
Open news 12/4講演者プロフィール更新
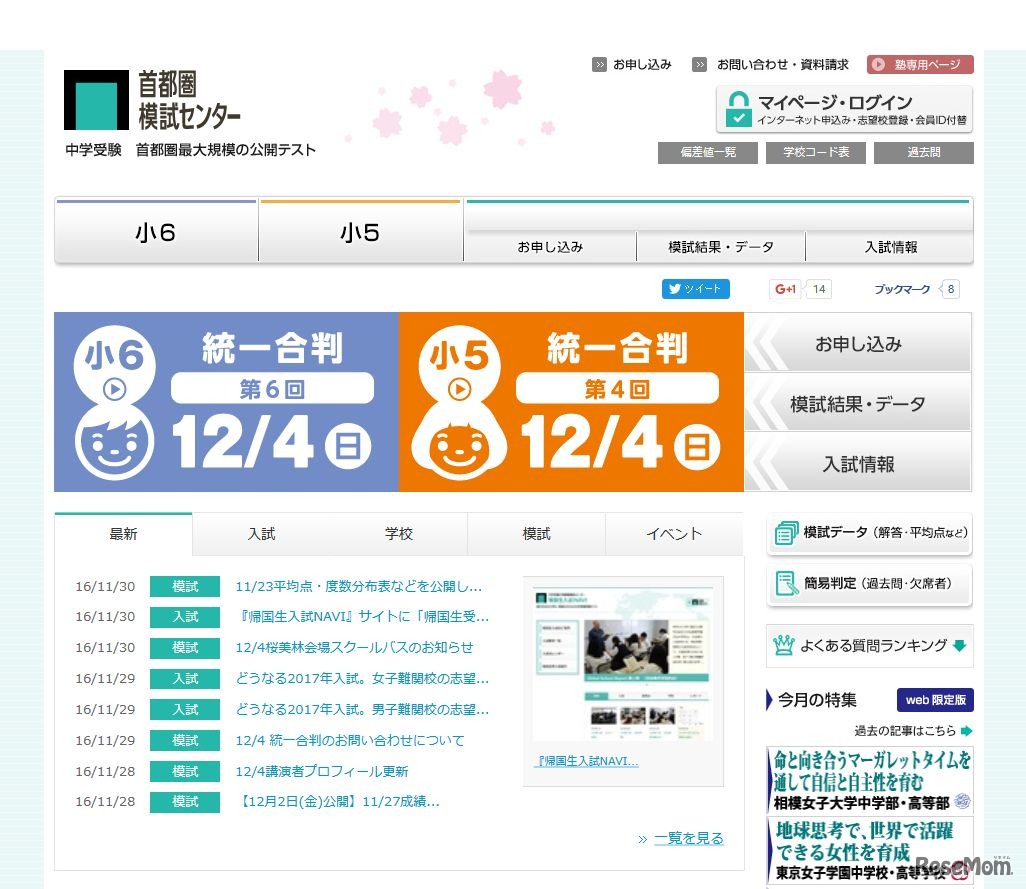coord(322,771)
